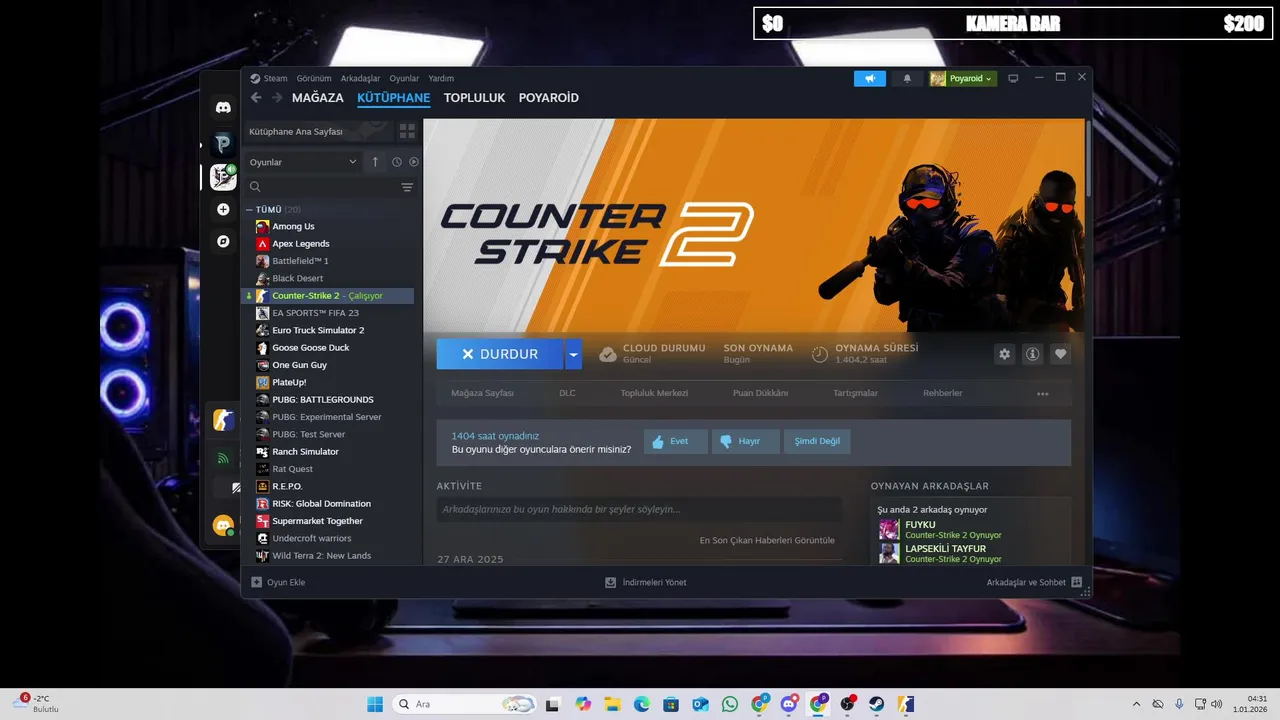Screen dimensions: 1280x720
Task: Click Oyun Ekle at bottom left
Action: click(278, 582)
